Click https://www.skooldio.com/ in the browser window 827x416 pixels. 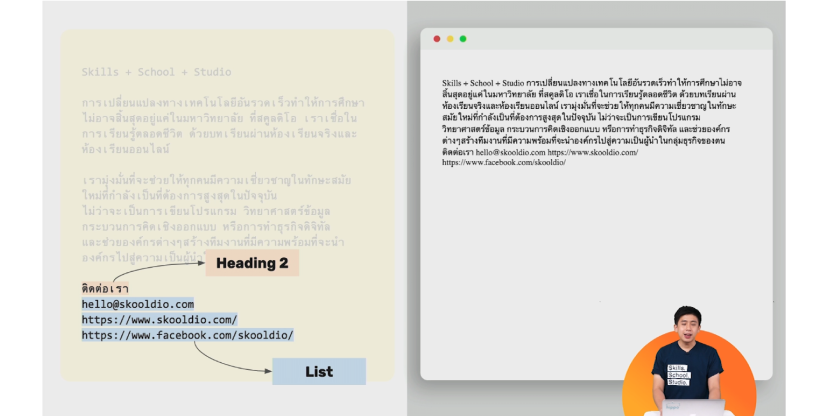point(593,152)
